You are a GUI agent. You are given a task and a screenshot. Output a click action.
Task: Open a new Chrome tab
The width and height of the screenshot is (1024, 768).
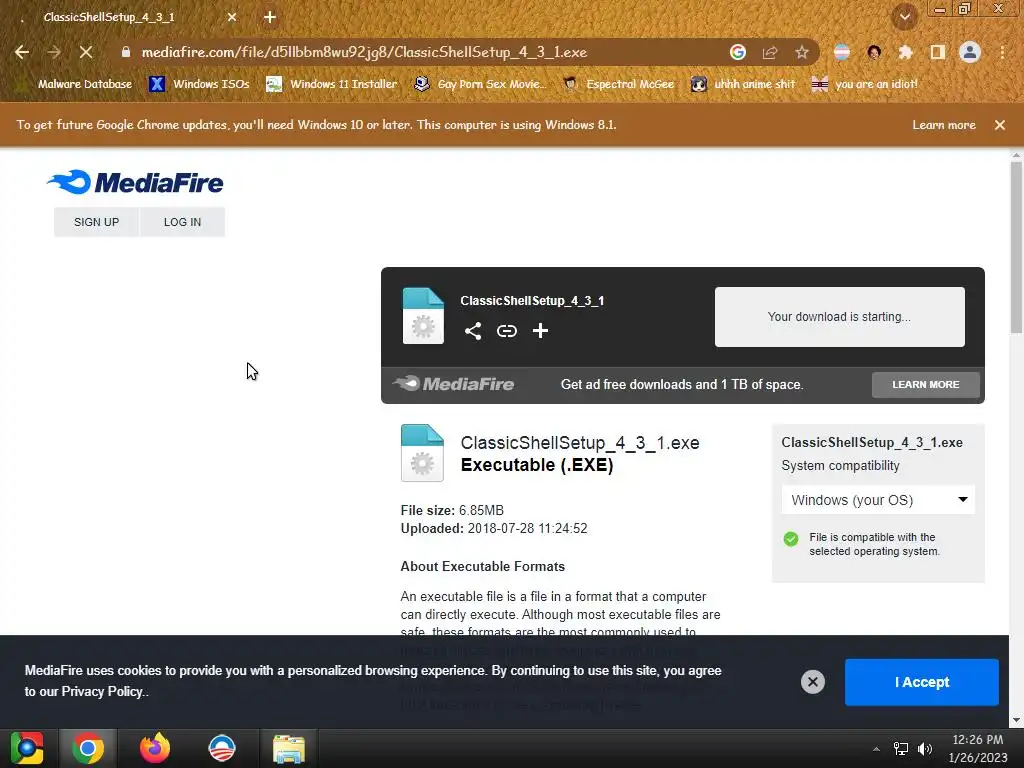[270, 18]
